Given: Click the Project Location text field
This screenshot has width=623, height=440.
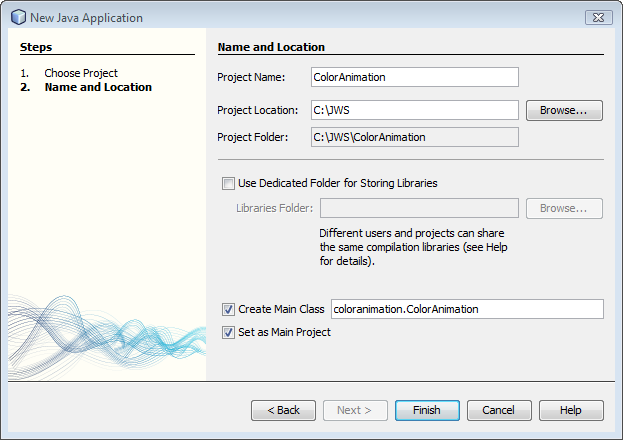Looking at the screenshot, I should click(x=415, y=110).
